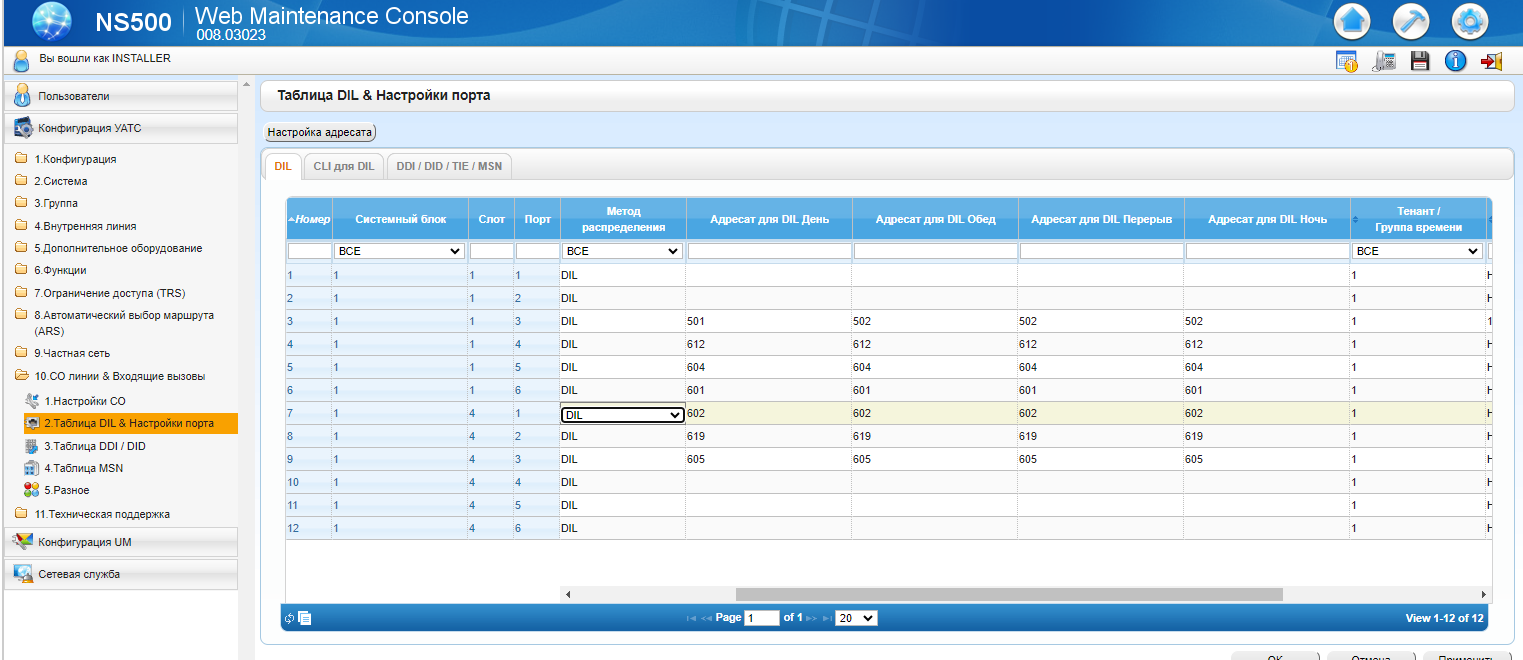Open the Системный блок filter dropdown
1523x660 pixels.
point(399,251)
